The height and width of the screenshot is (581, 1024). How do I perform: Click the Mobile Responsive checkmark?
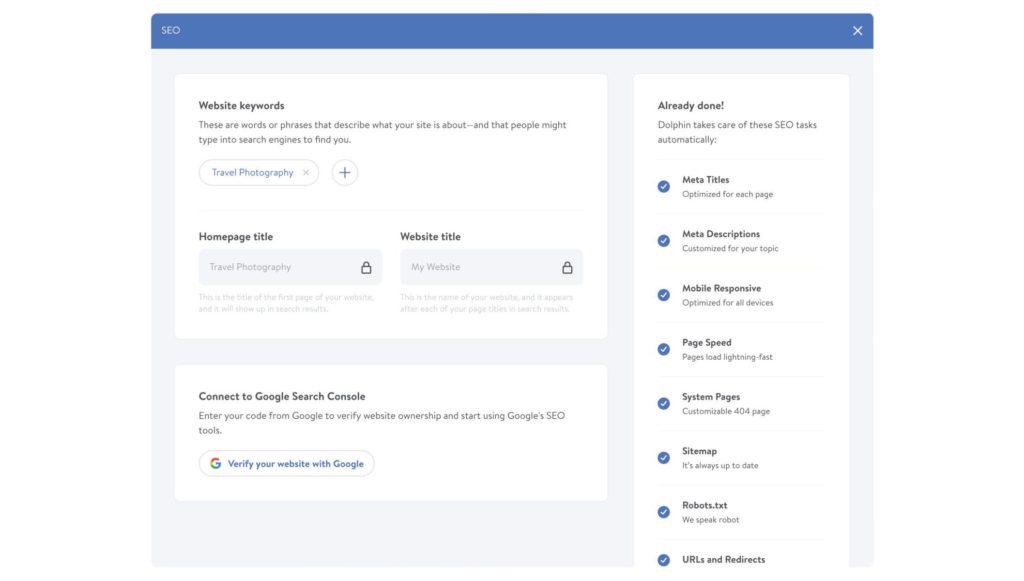tap(664, 295)
